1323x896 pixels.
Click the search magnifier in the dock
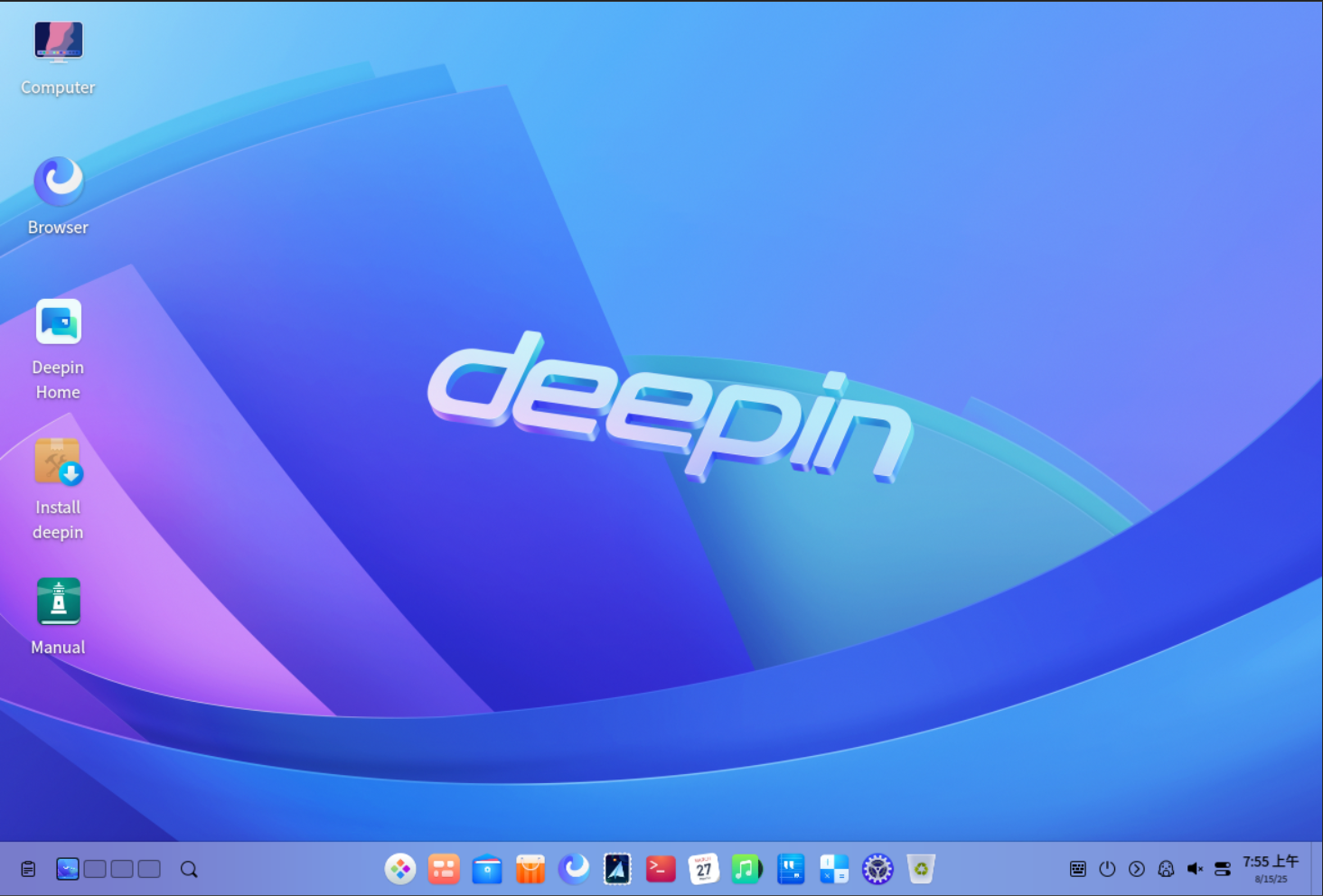pyautogui.click(x=189, y=869)
